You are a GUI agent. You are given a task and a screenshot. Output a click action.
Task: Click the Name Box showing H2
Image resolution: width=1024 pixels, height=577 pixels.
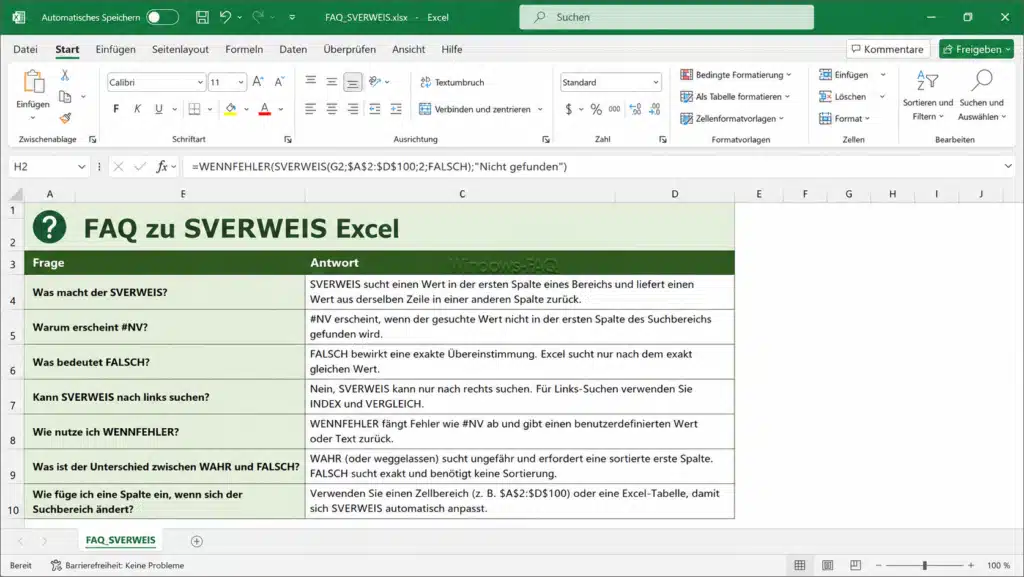(x=49, y=167)
